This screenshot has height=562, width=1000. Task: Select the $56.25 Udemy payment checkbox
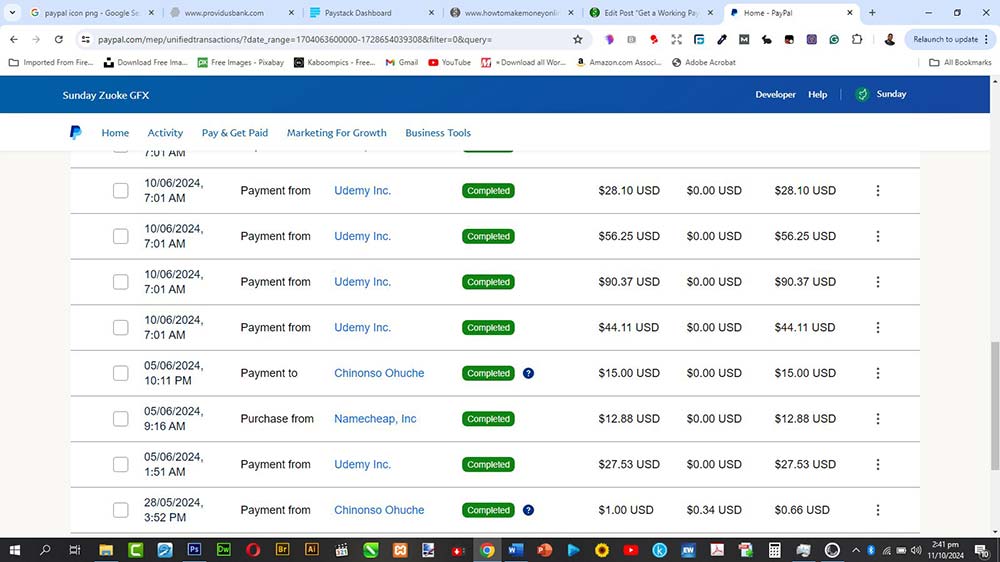121,236
